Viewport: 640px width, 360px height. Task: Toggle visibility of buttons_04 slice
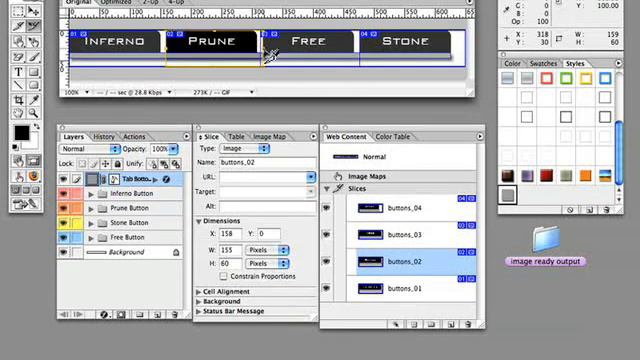tap(327, 208)
